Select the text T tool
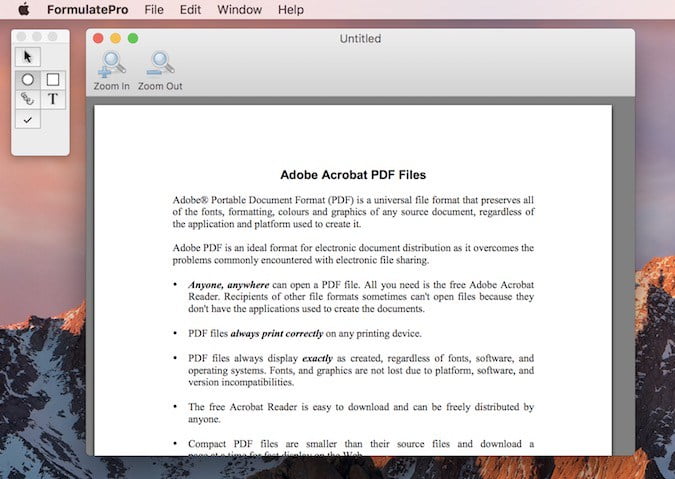Screen dimensions: 675x479 (53, 99)
